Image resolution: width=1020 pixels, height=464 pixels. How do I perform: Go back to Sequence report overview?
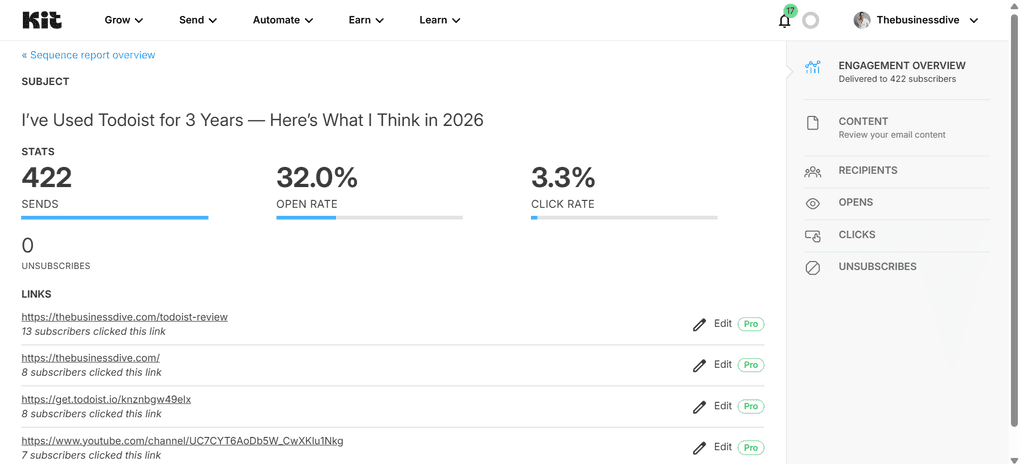pos(88,55)
